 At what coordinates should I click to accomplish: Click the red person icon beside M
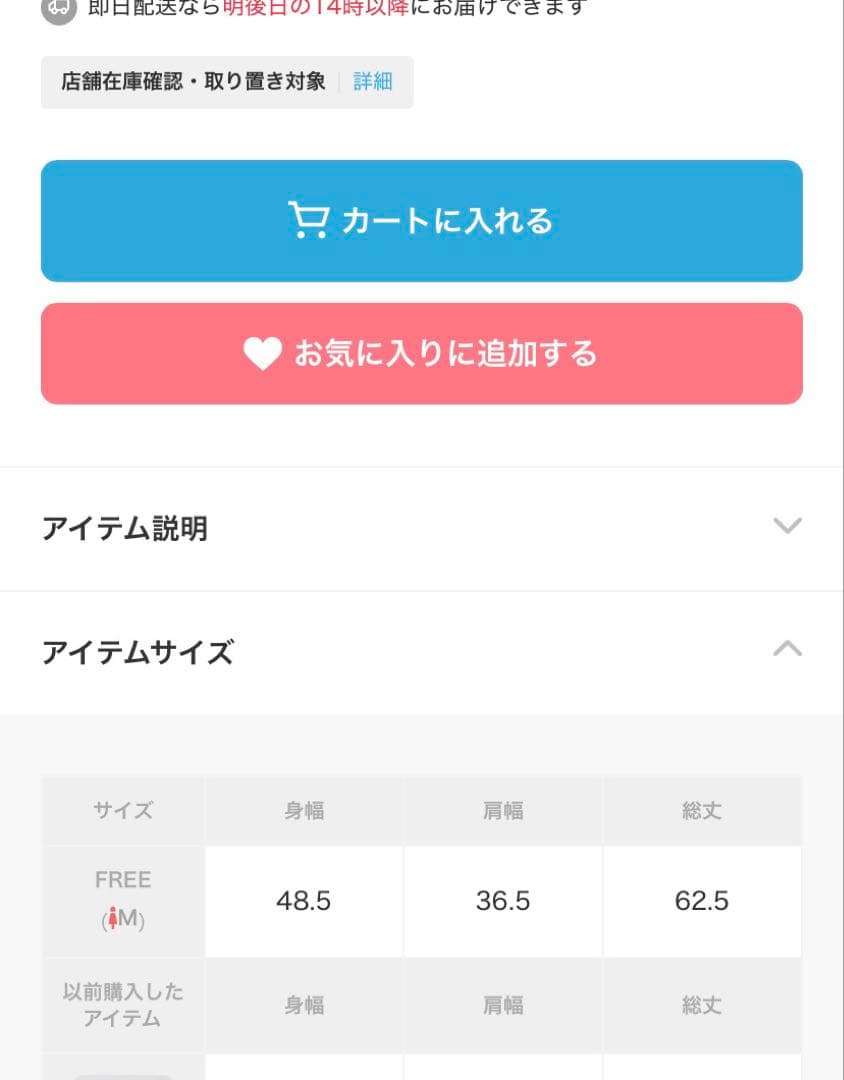click(113, 919)
